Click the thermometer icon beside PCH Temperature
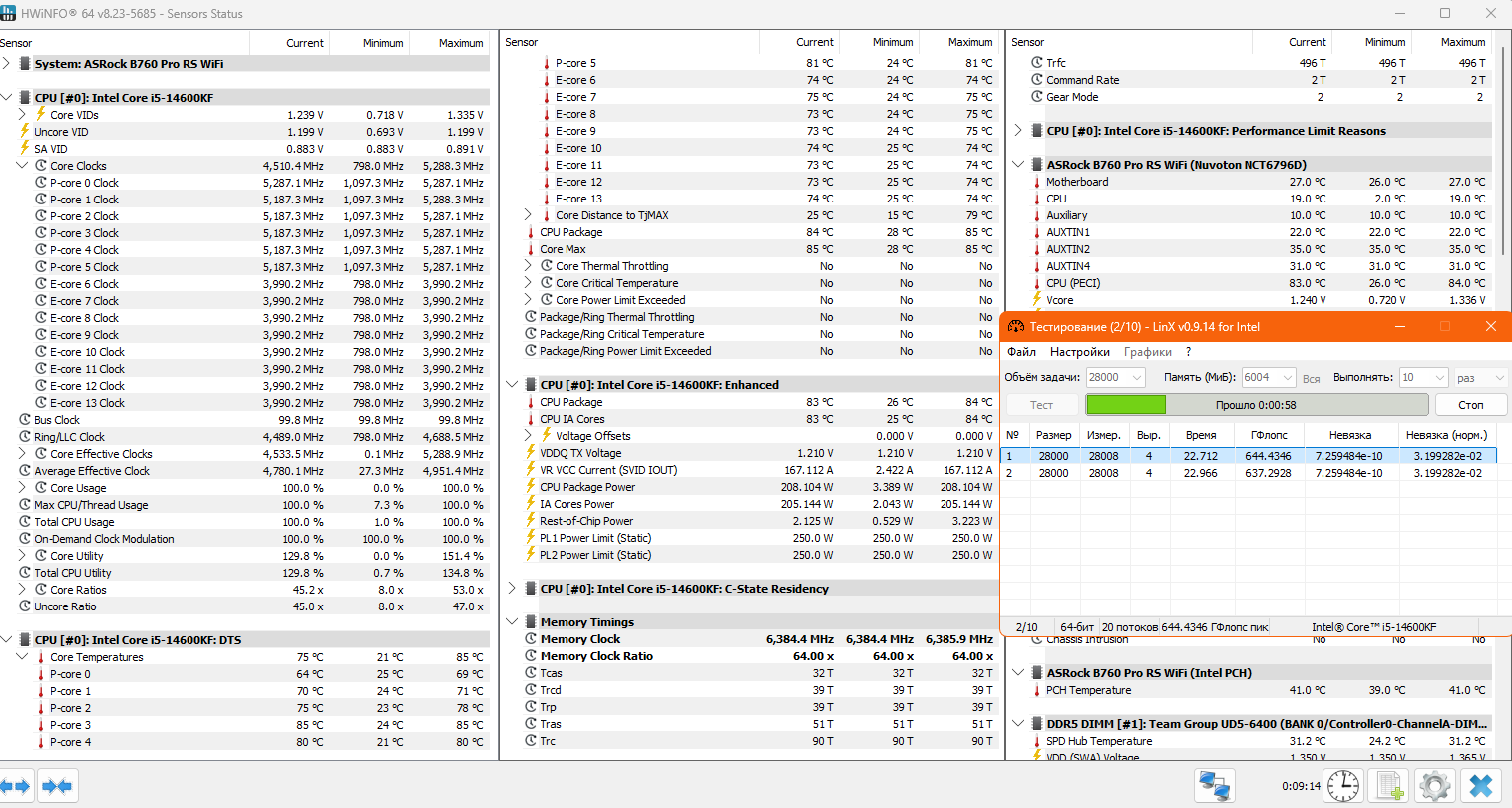 tap(1037, 690)
